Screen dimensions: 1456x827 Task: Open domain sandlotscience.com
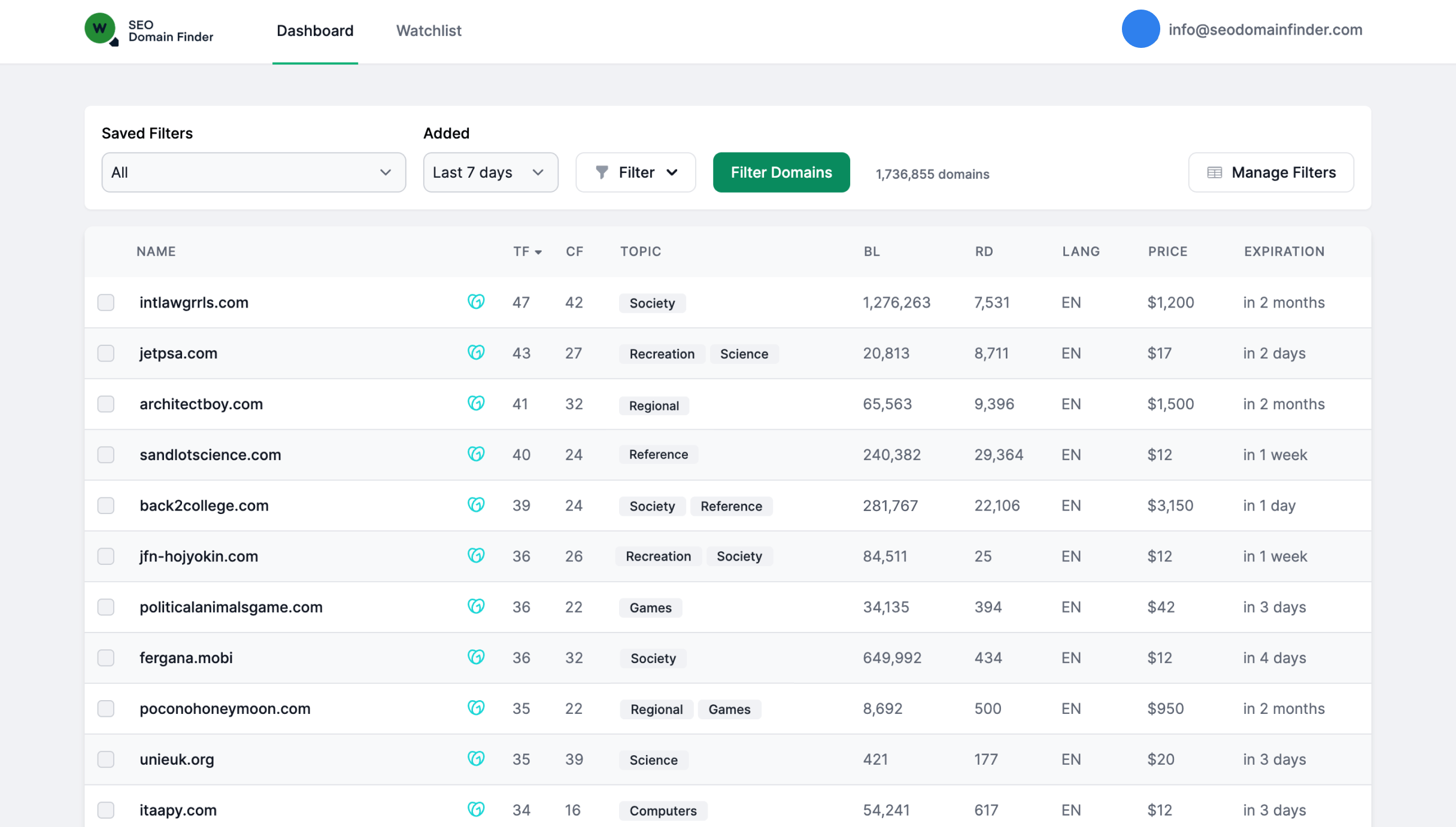210,455
